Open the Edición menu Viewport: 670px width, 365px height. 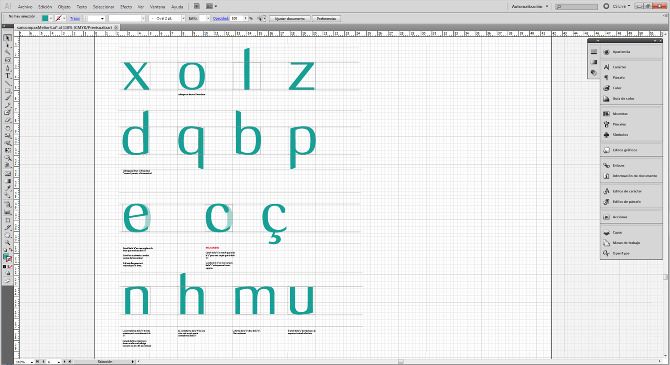pos(45,7)
